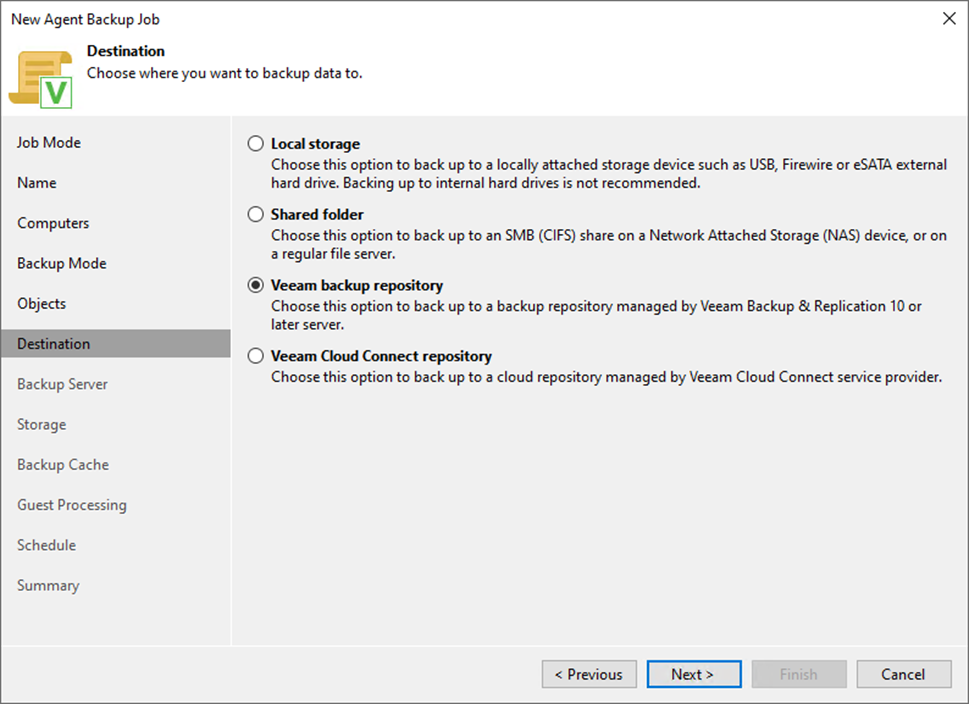
Task: Click the Local storage description text
Action: [609, 174]
